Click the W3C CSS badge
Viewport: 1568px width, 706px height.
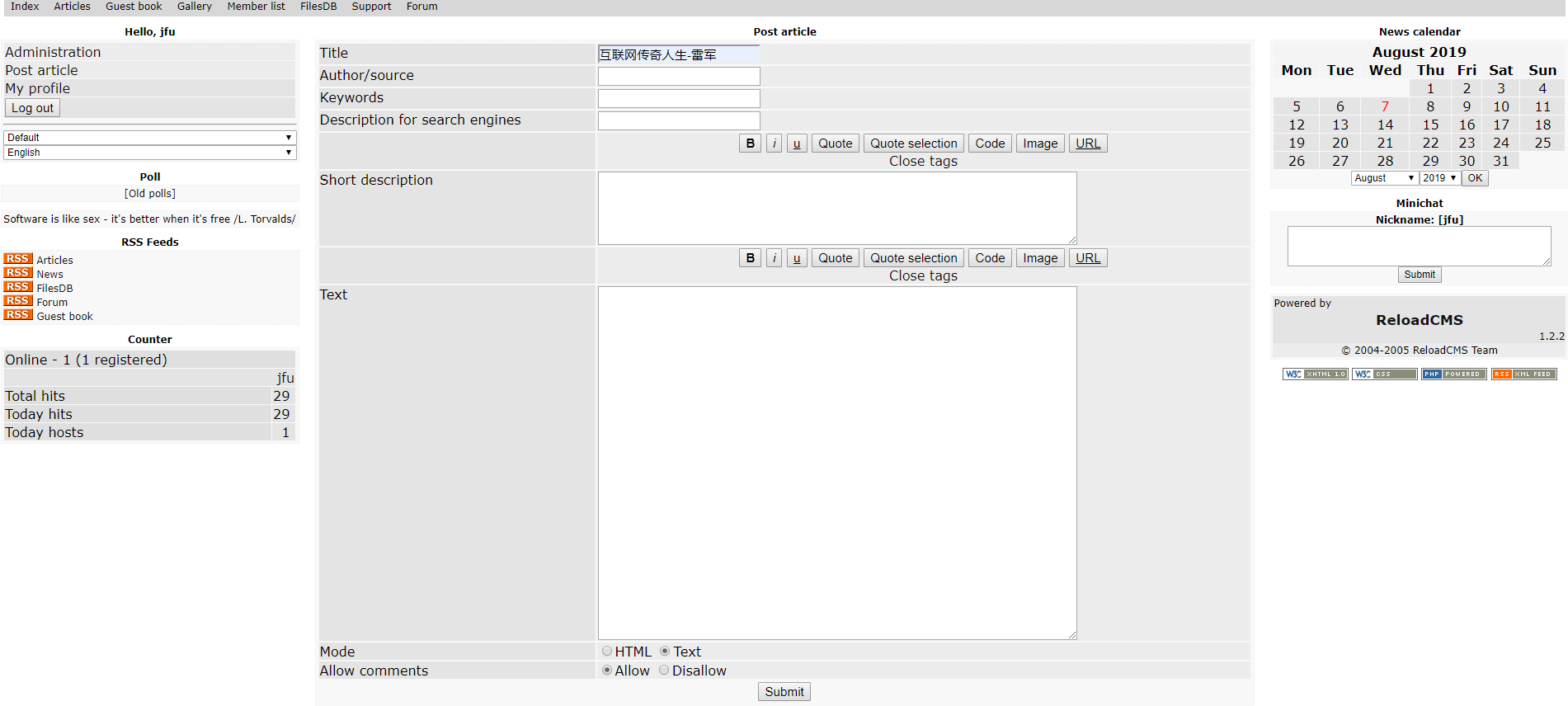tap(1384, 374)
